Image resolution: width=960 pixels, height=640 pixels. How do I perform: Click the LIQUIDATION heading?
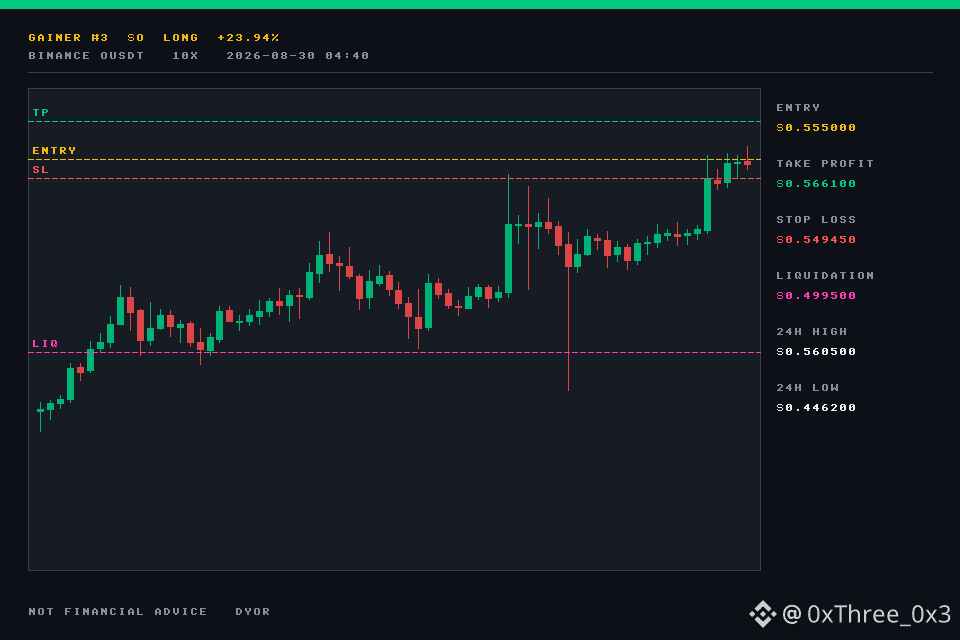point(825,276)
